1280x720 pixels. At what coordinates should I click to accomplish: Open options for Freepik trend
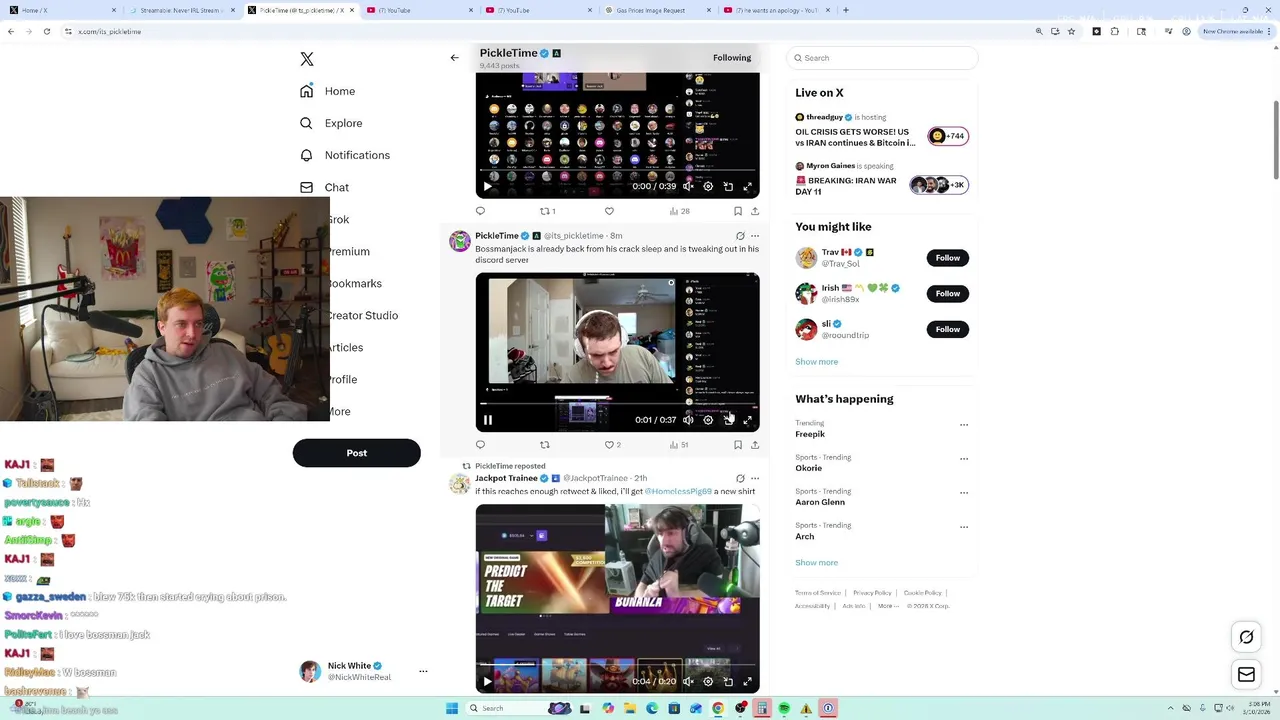pyautogui.click(x=964, y=425)
